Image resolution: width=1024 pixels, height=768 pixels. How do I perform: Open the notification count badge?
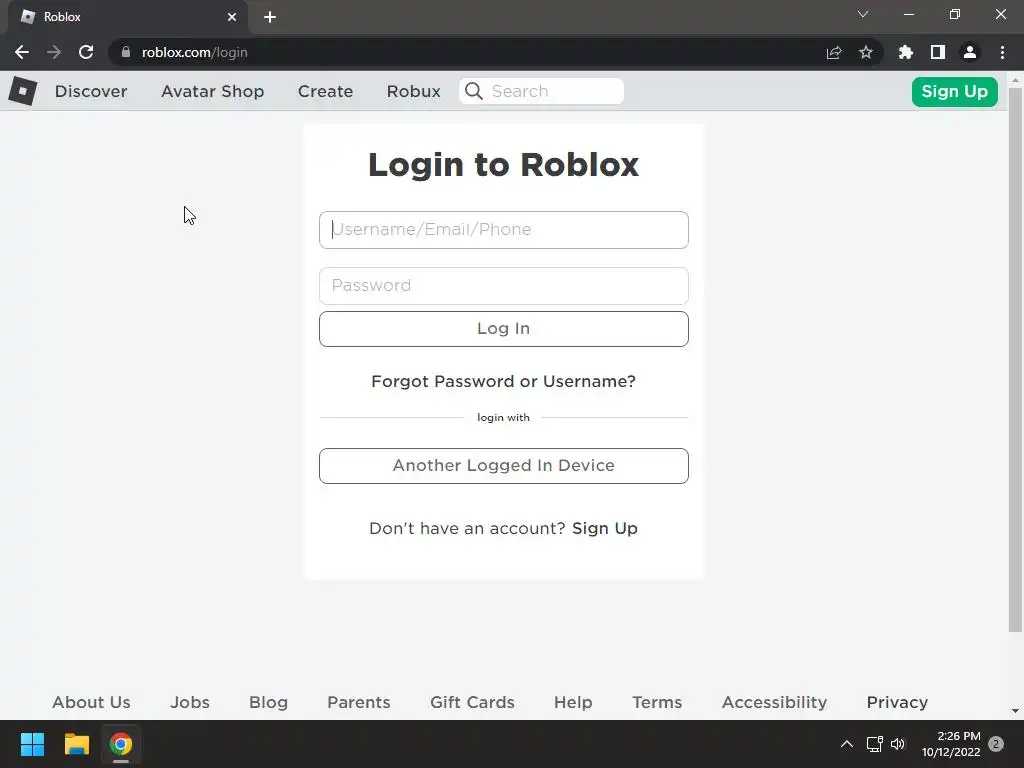point(996,744)
